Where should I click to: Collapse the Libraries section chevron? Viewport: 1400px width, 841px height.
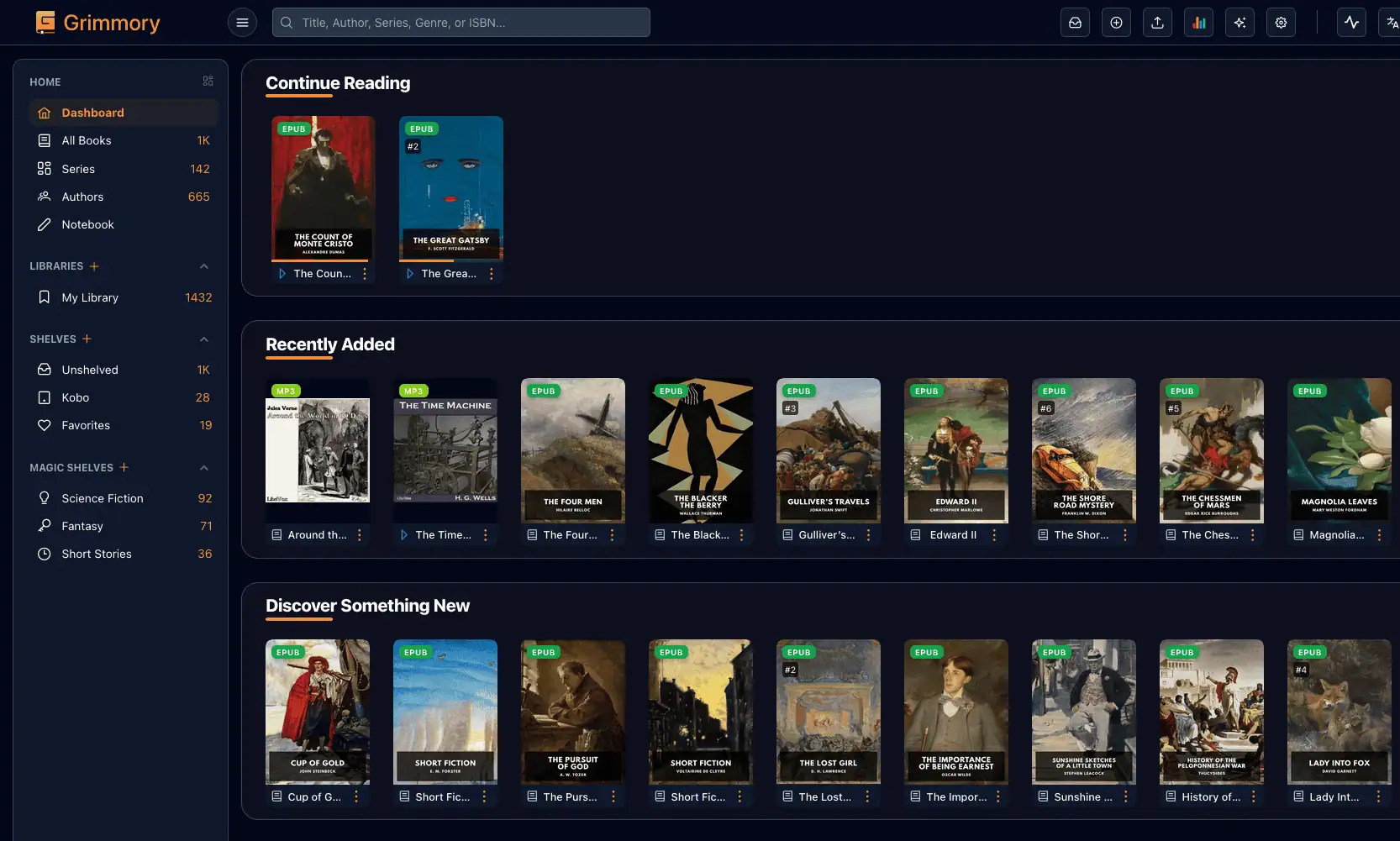[204, 266]
